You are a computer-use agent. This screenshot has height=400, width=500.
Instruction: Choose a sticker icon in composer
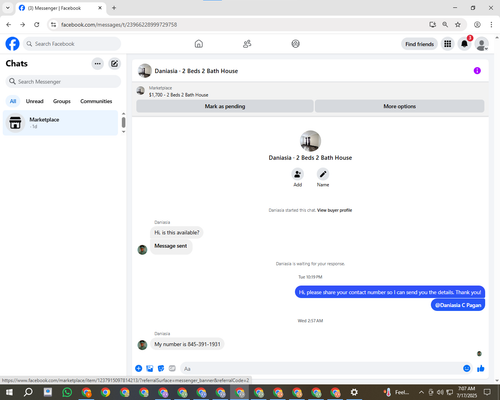click(161, 368)
